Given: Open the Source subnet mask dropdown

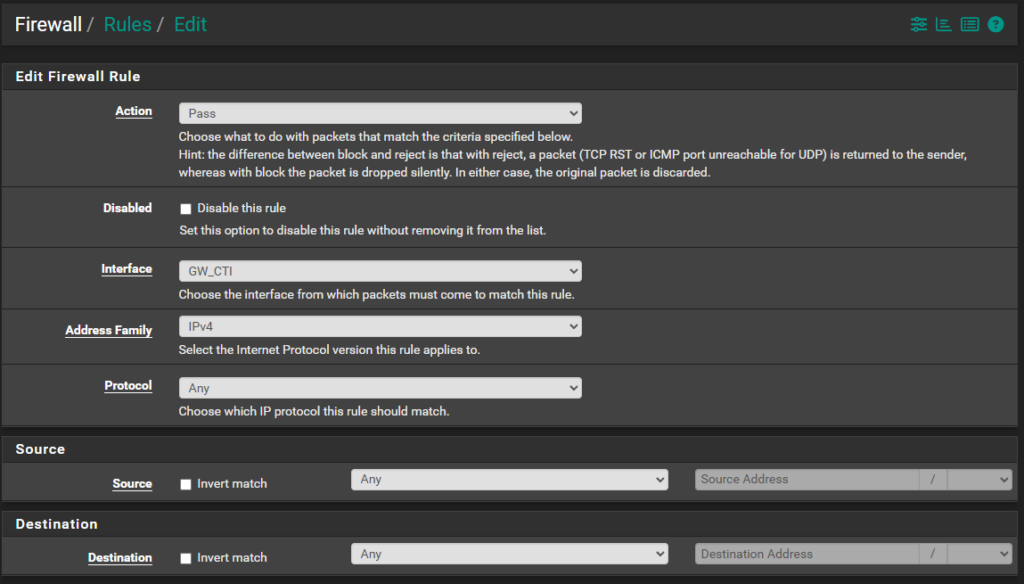Looking at the screenshot, I should 979,480.
